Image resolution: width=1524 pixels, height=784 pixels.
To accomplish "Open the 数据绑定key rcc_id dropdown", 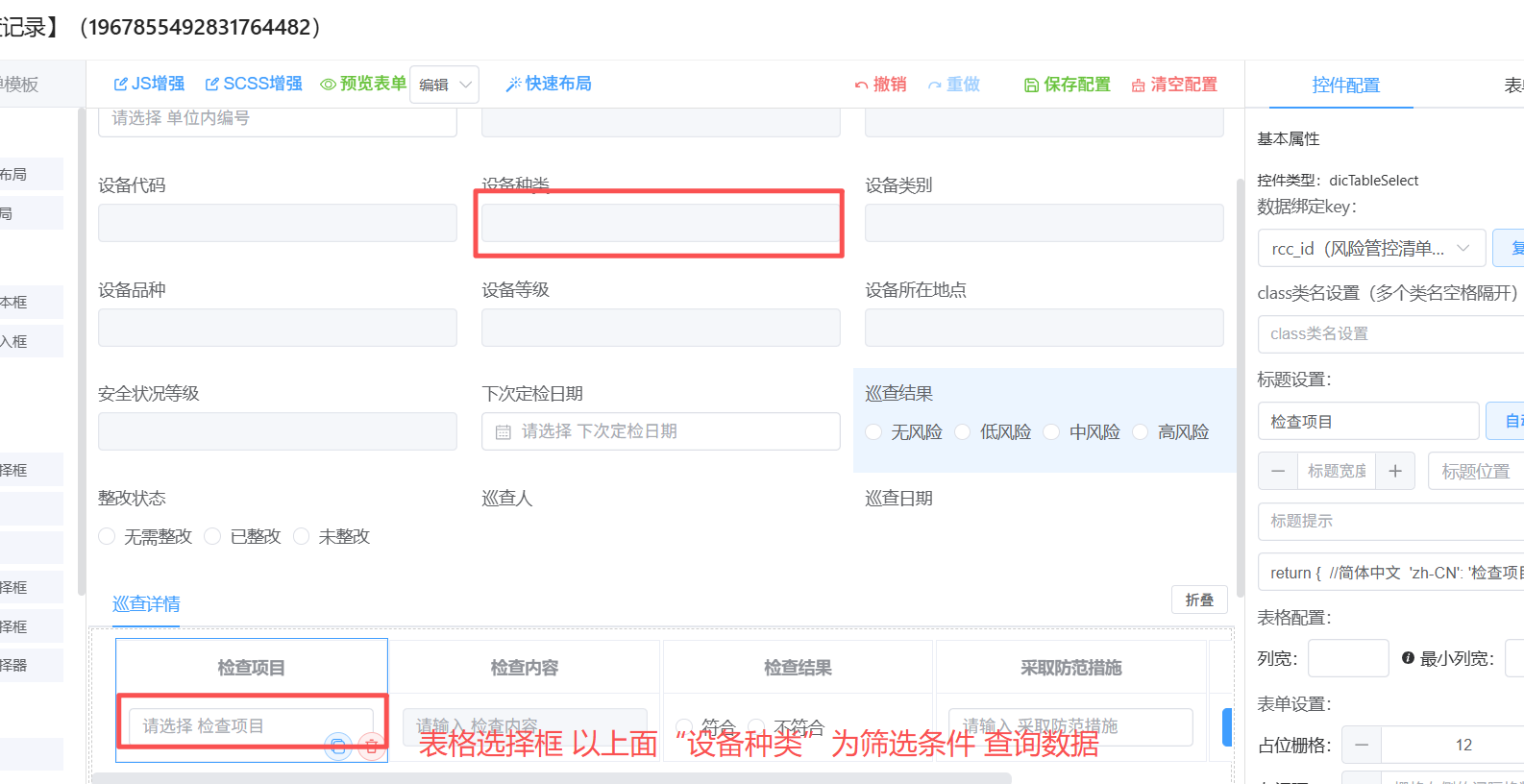I will (1371, 248).
